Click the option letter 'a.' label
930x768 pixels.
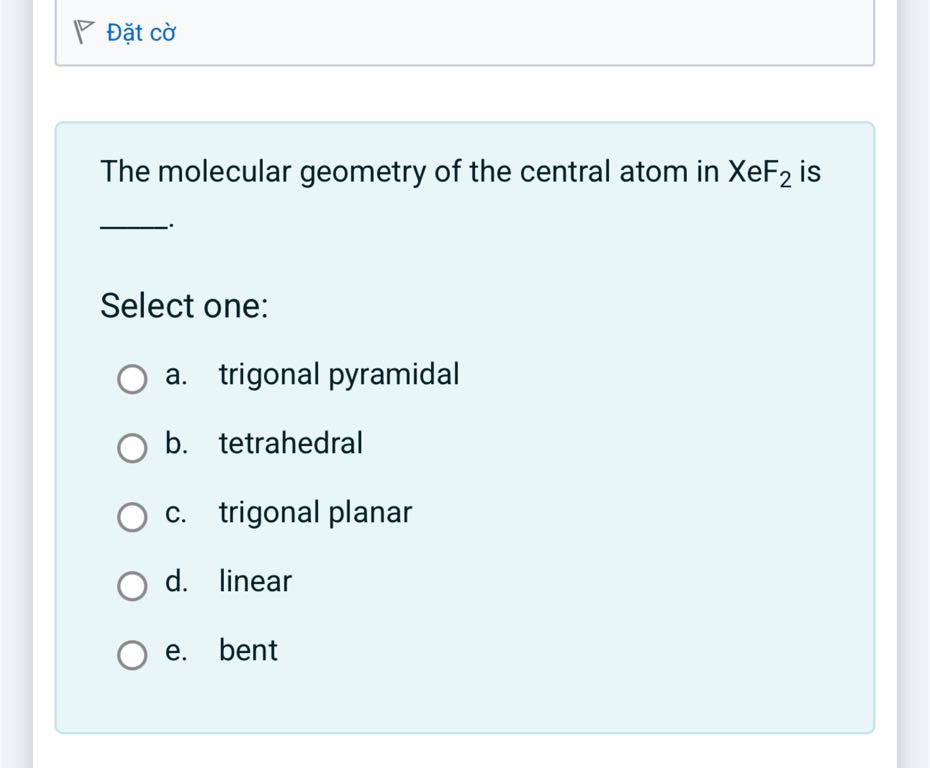coord(177,375)
